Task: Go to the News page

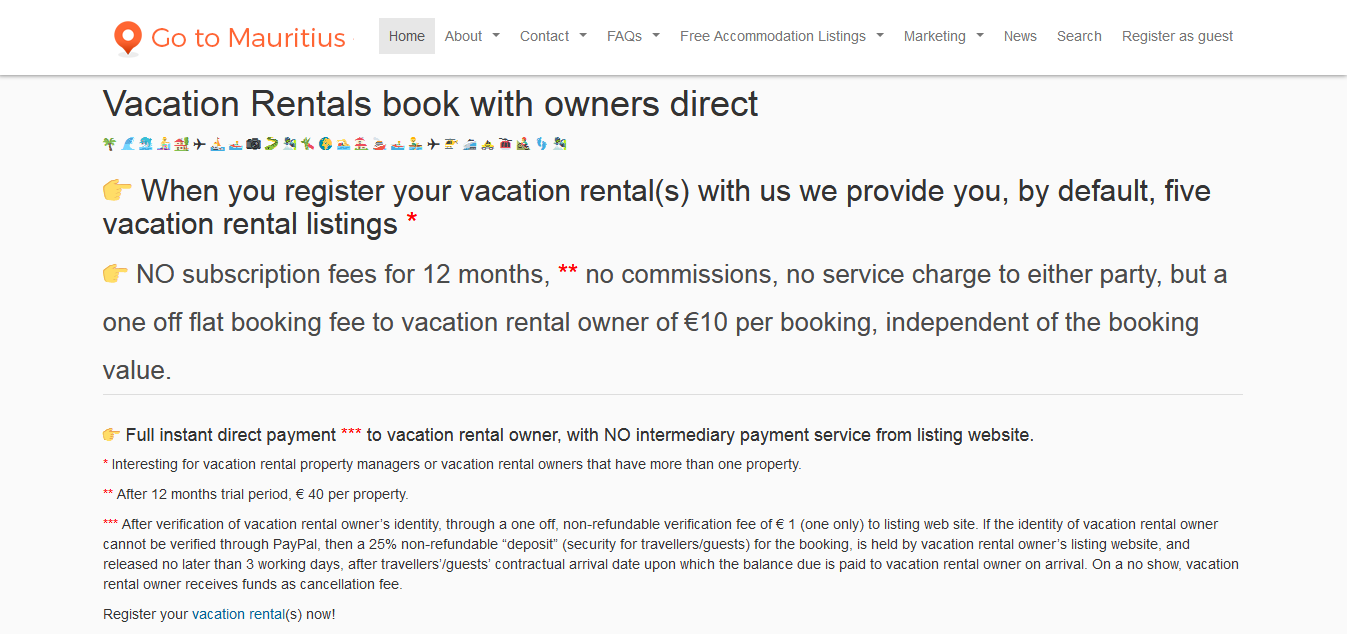Action: click(1020, 36)
